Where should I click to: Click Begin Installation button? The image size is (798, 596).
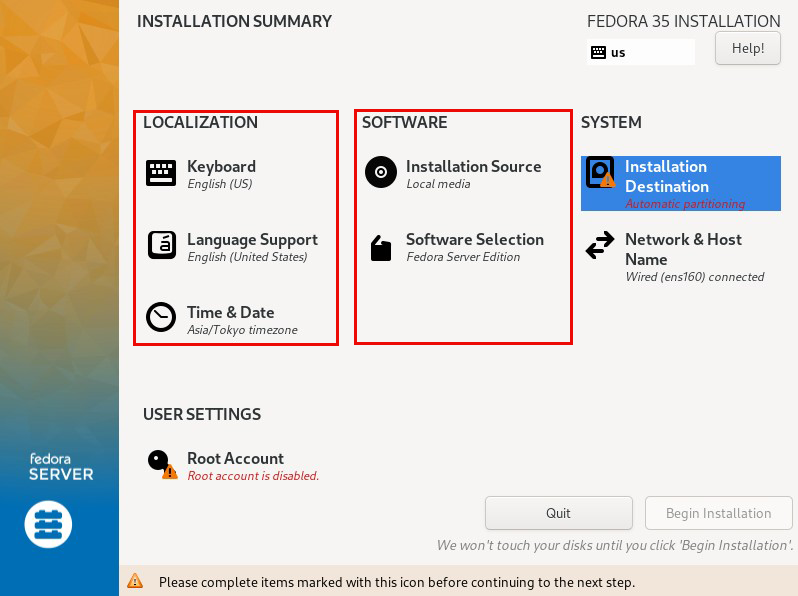tap(719, 513)
